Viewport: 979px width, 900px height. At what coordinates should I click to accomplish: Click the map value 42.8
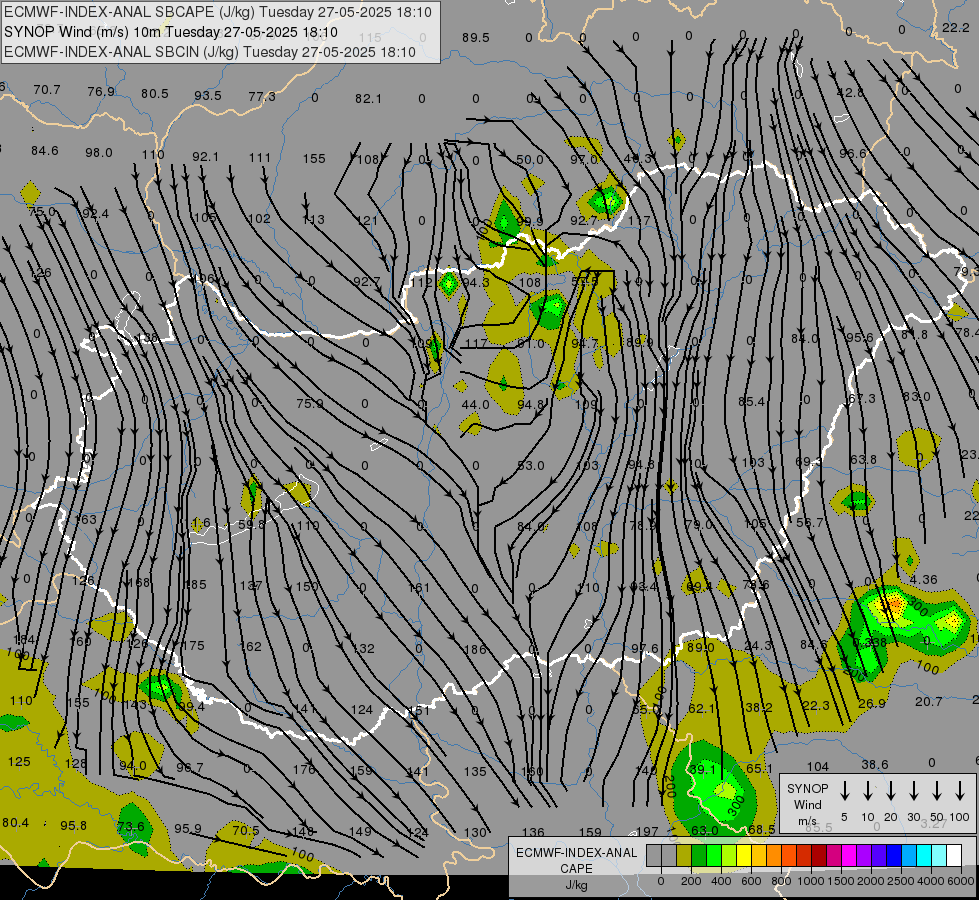pos(850,92)
